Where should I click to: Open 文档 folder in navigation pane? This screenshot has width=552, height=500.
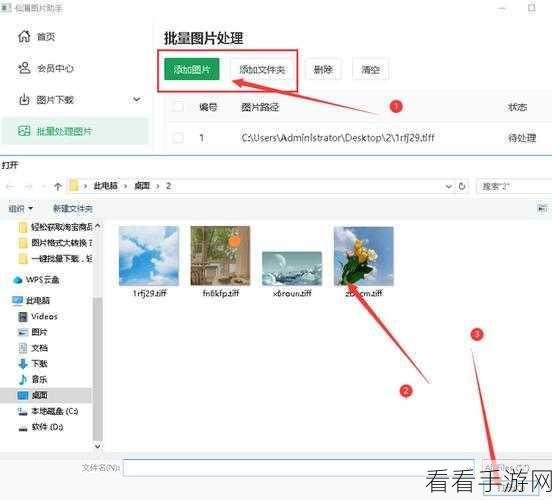pyautogui.click(x=32, y=348)
